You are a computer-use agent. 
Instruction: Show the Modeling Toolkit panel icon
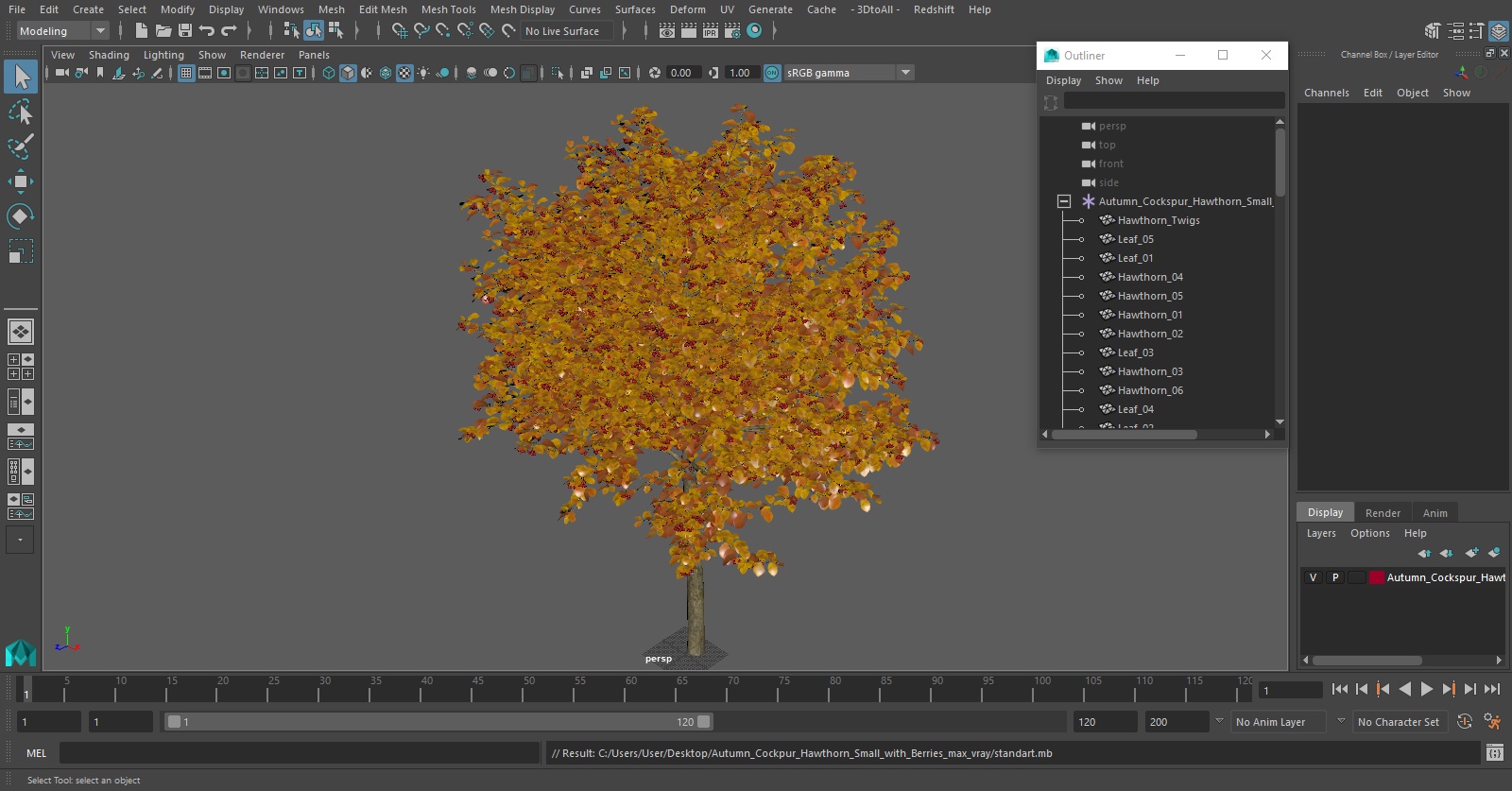coord(1434,30)
